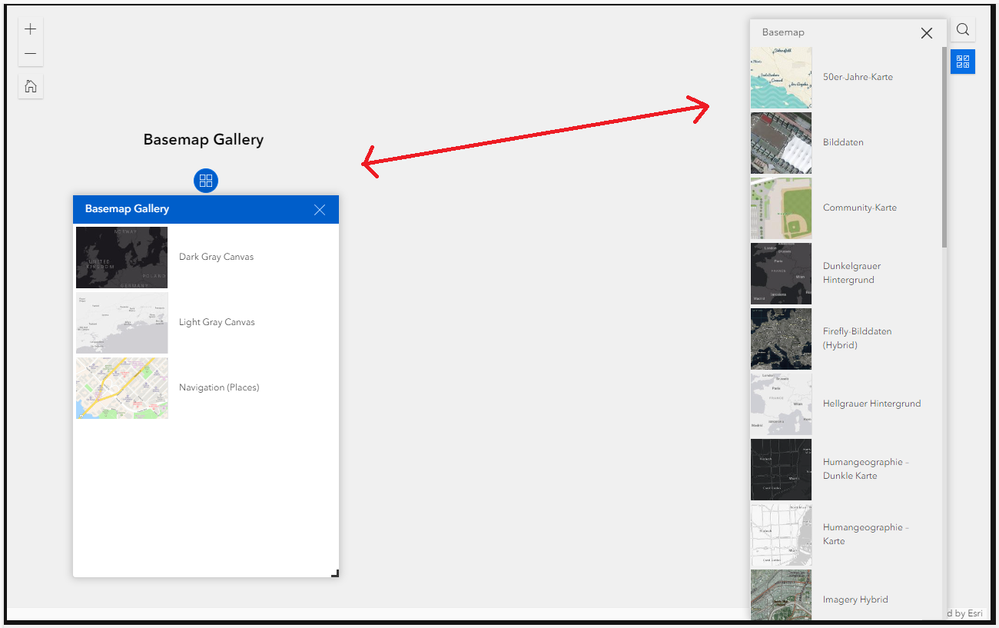Screen dimensions: 999x628
Task: Click the Zoom Out icon
Action: pyautogui.click(x=30, y=53)
